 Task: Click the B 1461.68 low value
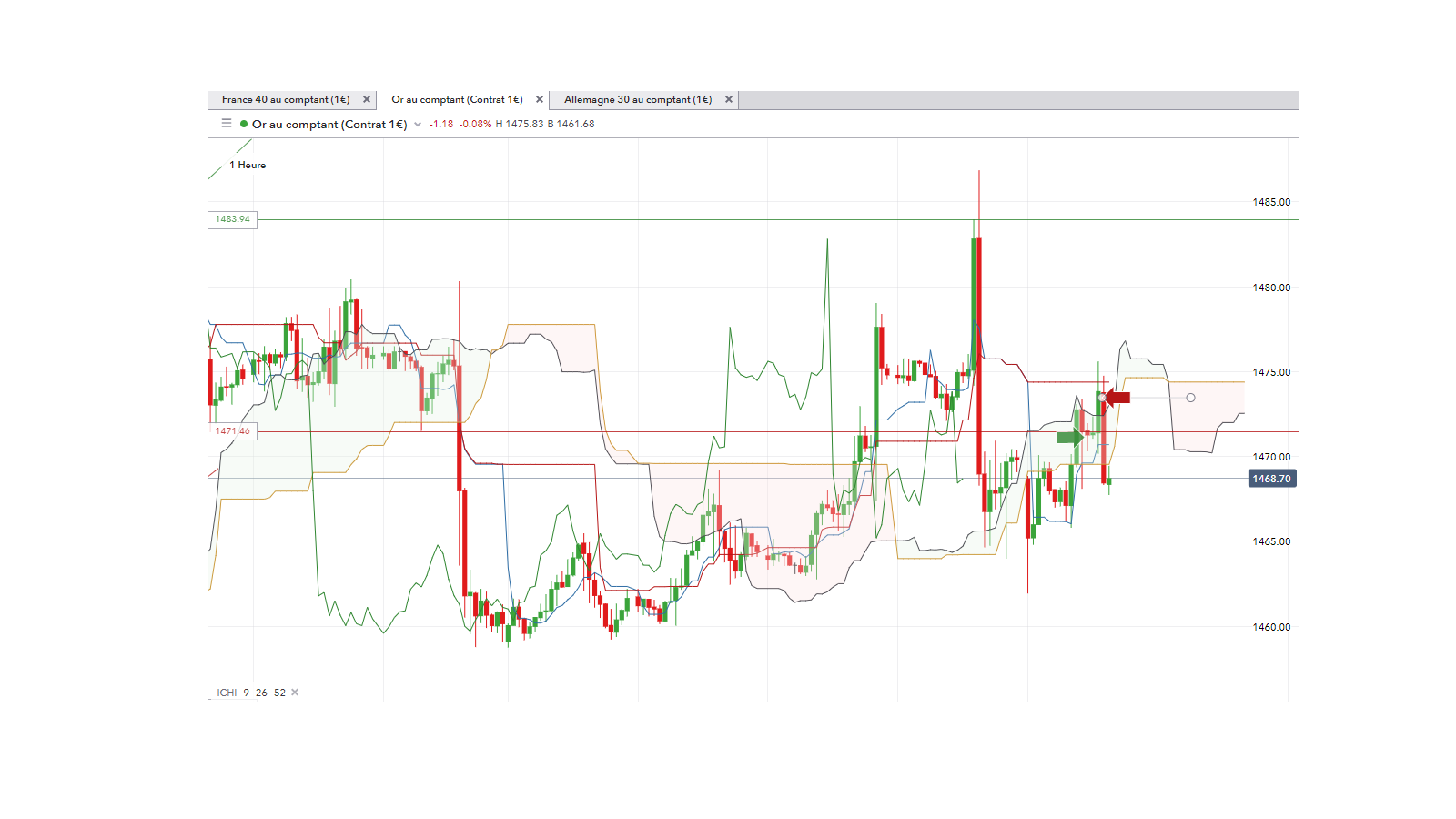(x=571, y=125)
